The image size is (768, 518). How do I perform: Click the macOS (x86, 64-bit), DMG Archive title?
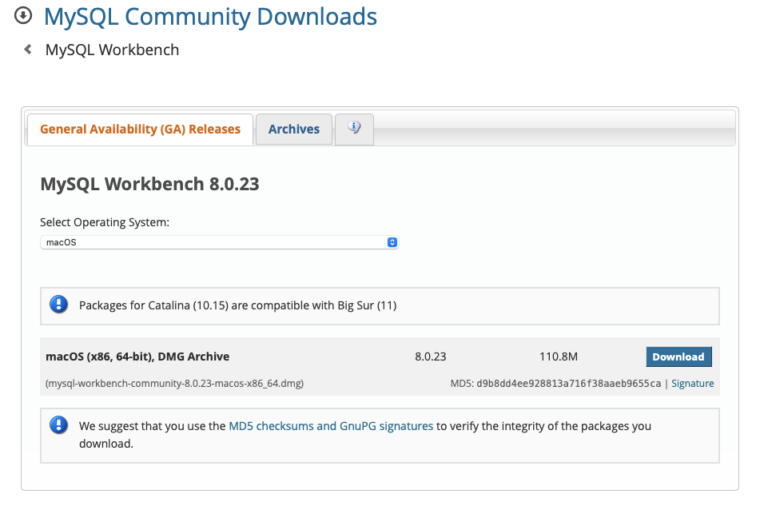[x=138, y=356]
